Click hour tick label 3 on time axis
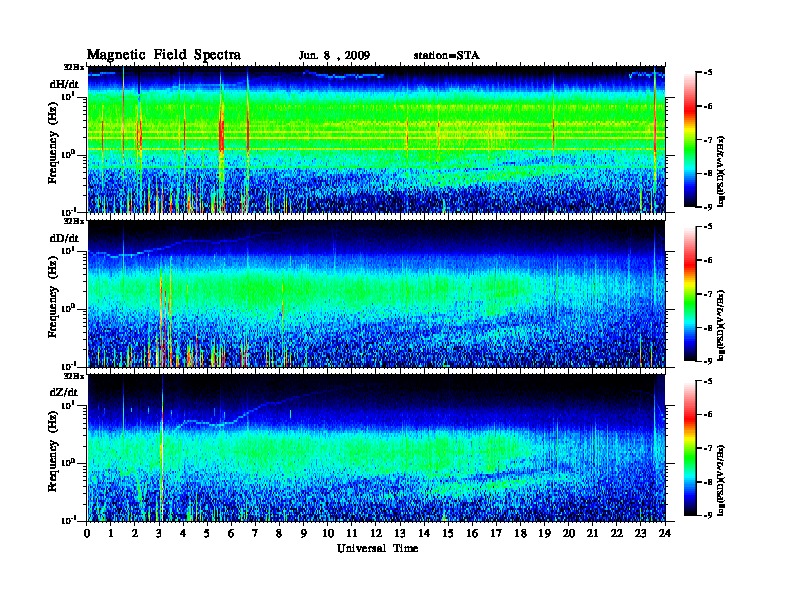The image size is (792, 612). pos(159,533)
